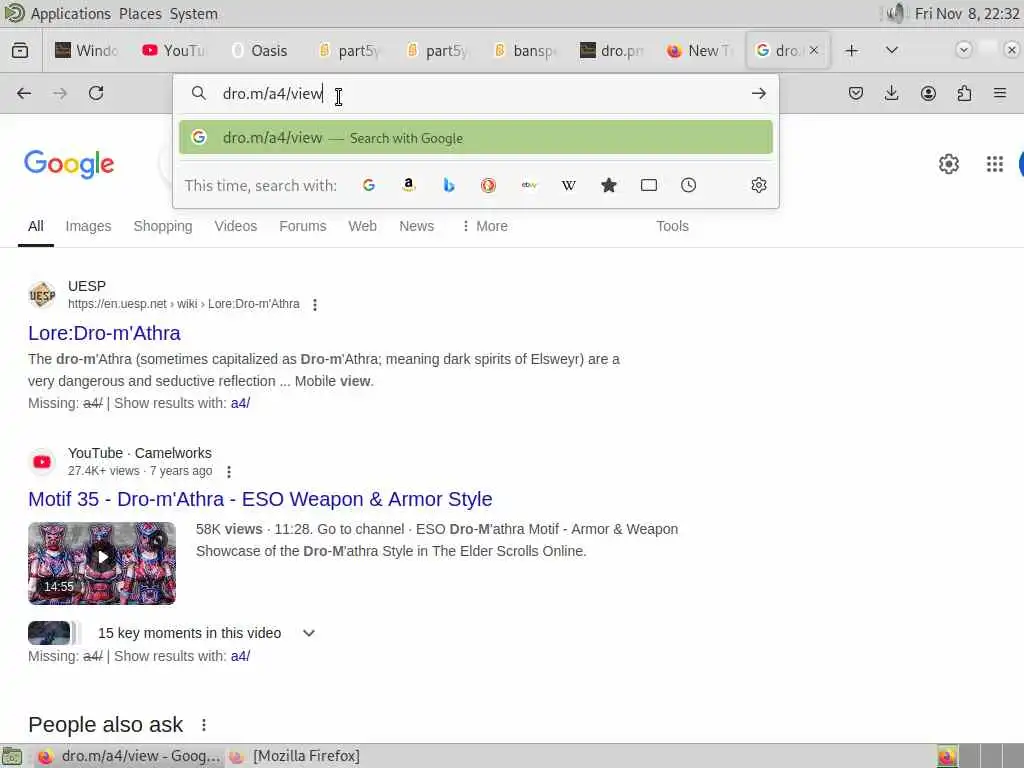Open the Pocket save icon
The height and width of the screenshot is (768, 1024).
click(x=856, y=93)
